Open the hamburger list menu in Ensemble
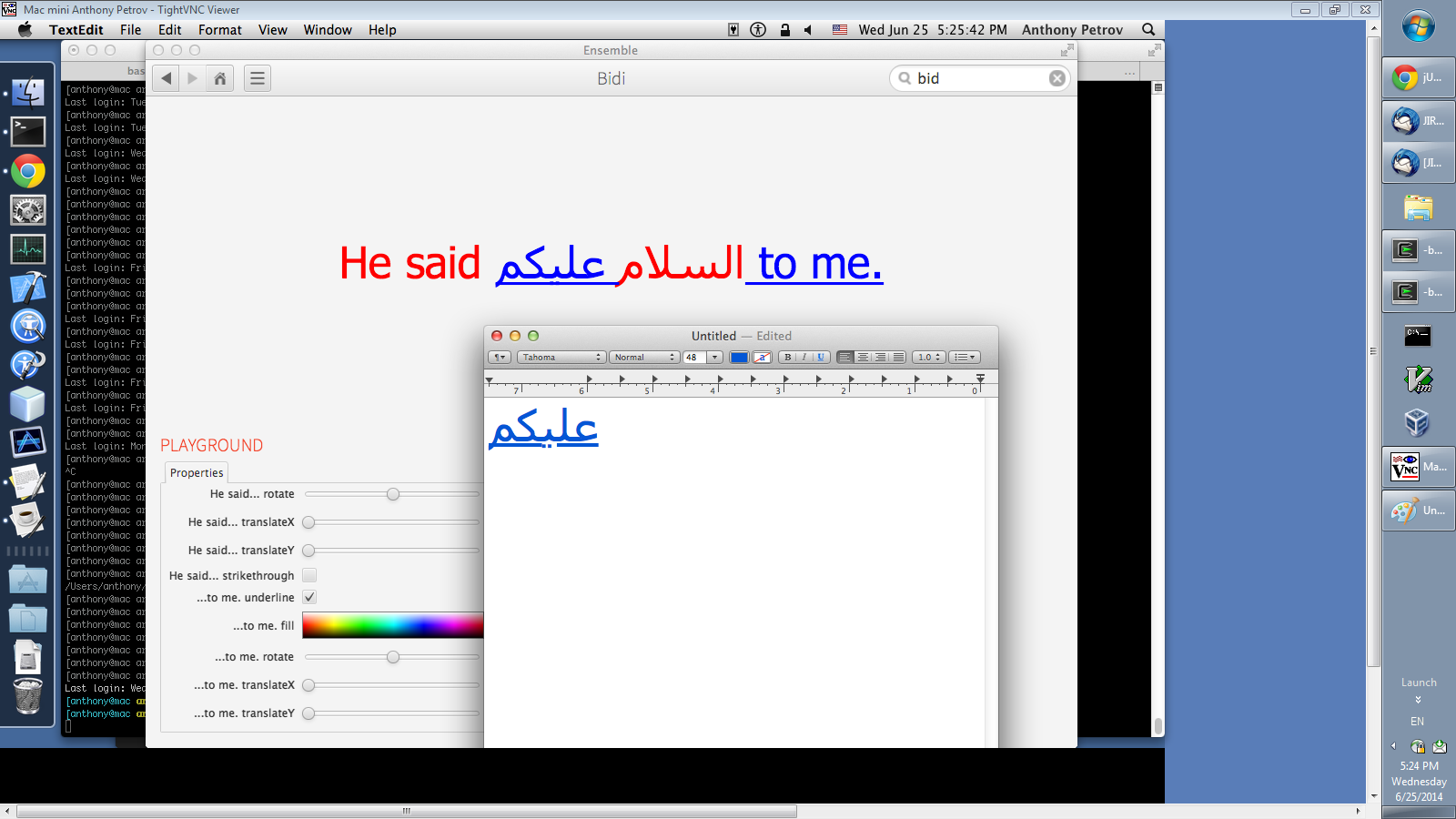The width and height of the screenshot is (1456, 819). 258,78
